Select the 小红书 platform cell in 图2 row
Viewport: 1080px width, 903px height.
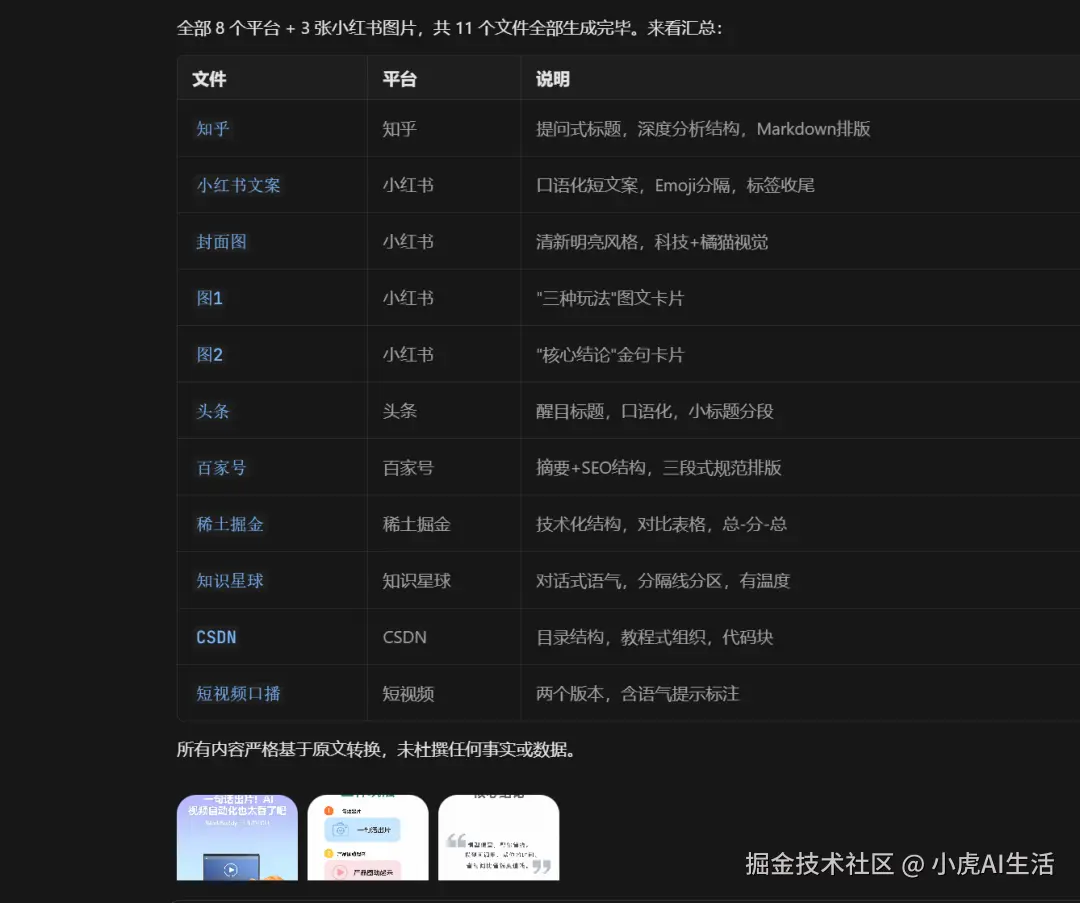(x=408, y=355)
